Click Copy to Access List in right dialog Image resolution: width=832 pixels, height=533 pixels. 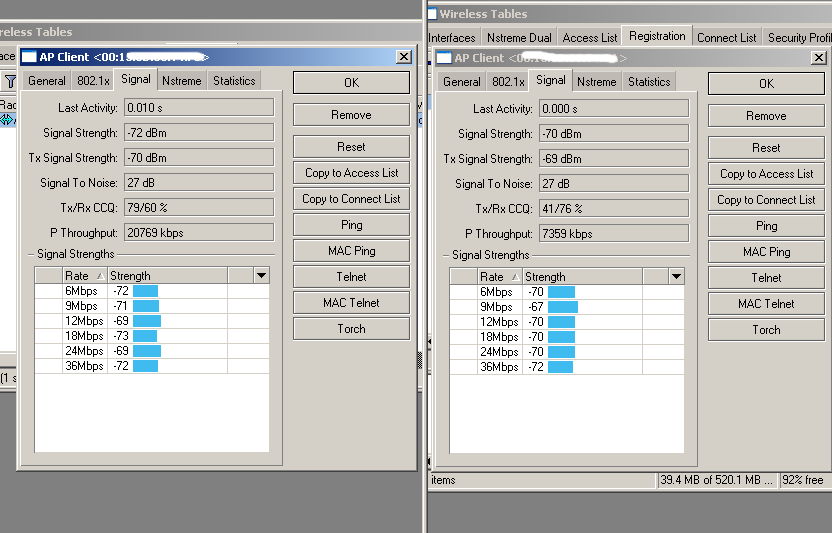click(x=766, y=174)
